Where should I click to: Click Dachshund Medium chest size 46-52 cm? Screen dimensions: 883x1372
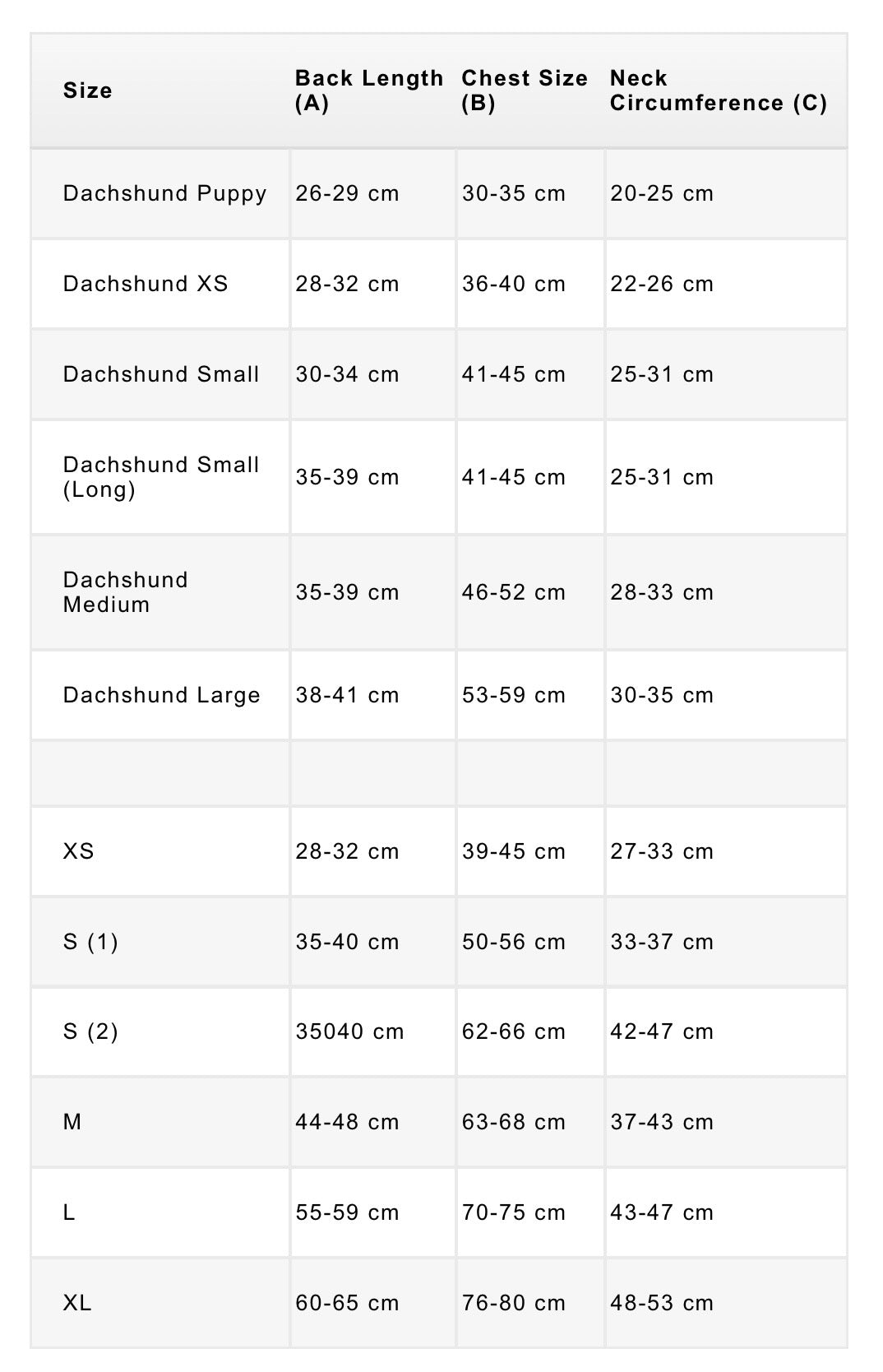513,592
